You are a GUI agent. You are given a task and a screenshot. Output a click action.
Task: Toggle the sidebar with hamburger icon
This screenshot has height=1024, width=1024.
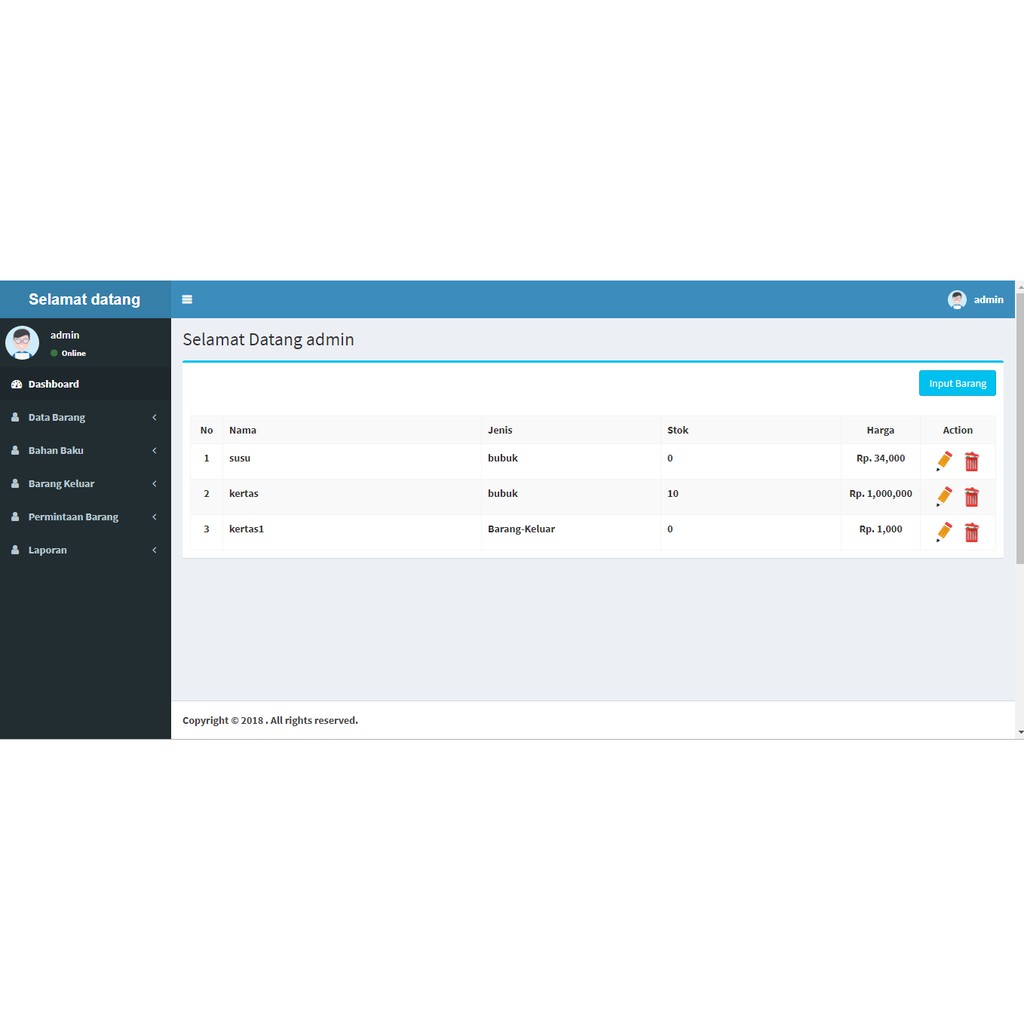187,299
